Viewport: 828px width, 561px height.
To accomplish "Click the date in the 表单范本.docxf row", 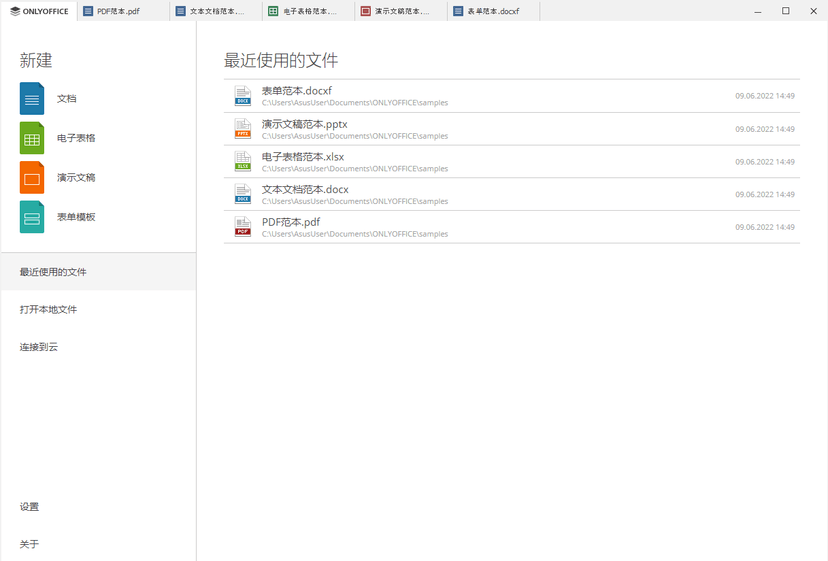I will tap(765, 96).
